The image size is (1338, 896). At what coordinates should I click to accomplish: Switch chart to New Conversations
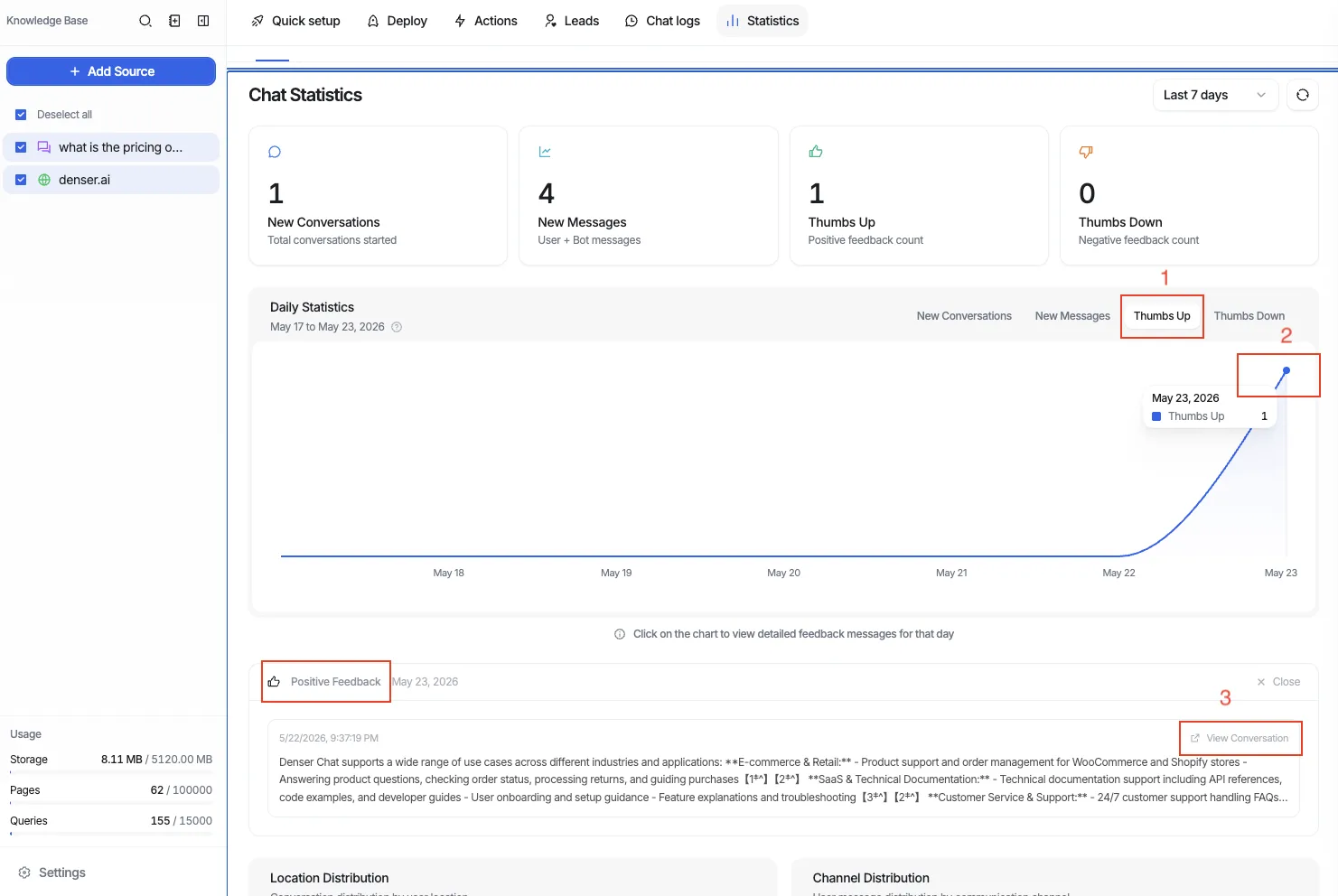coord(964,316)
